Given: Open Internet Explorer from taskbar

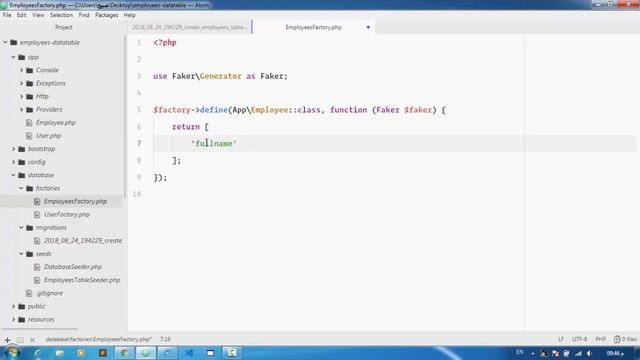Looking at the screenshot, I should (38, 353).
